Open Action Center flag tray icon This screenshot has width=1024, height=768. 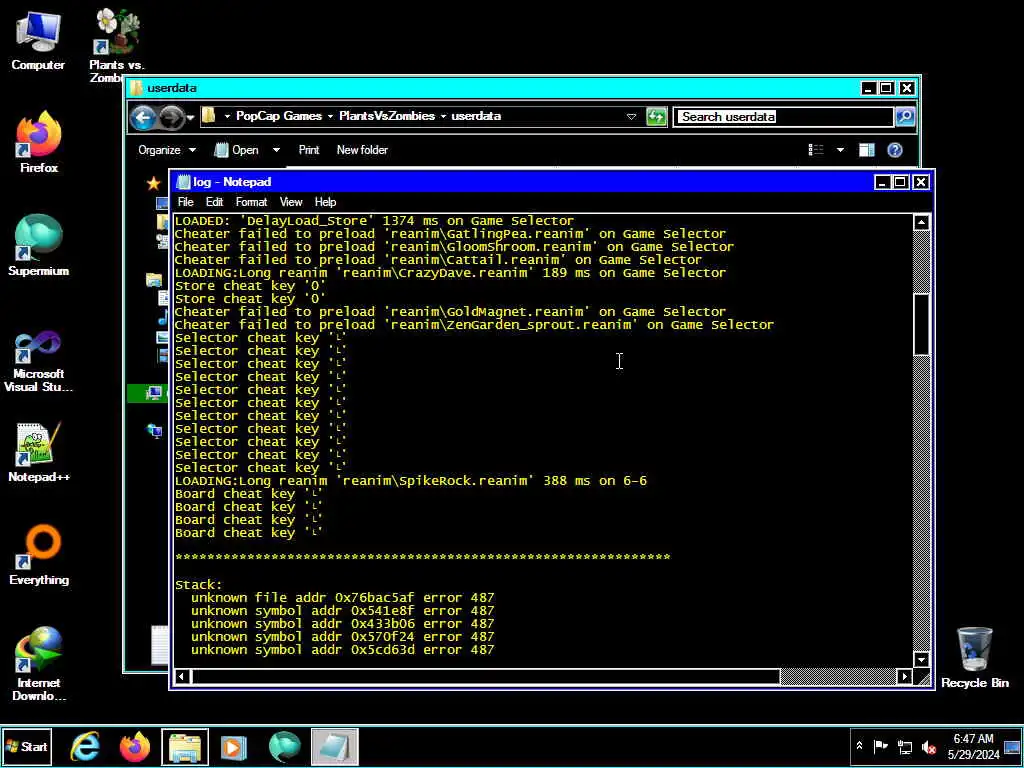tap(880, 746)
